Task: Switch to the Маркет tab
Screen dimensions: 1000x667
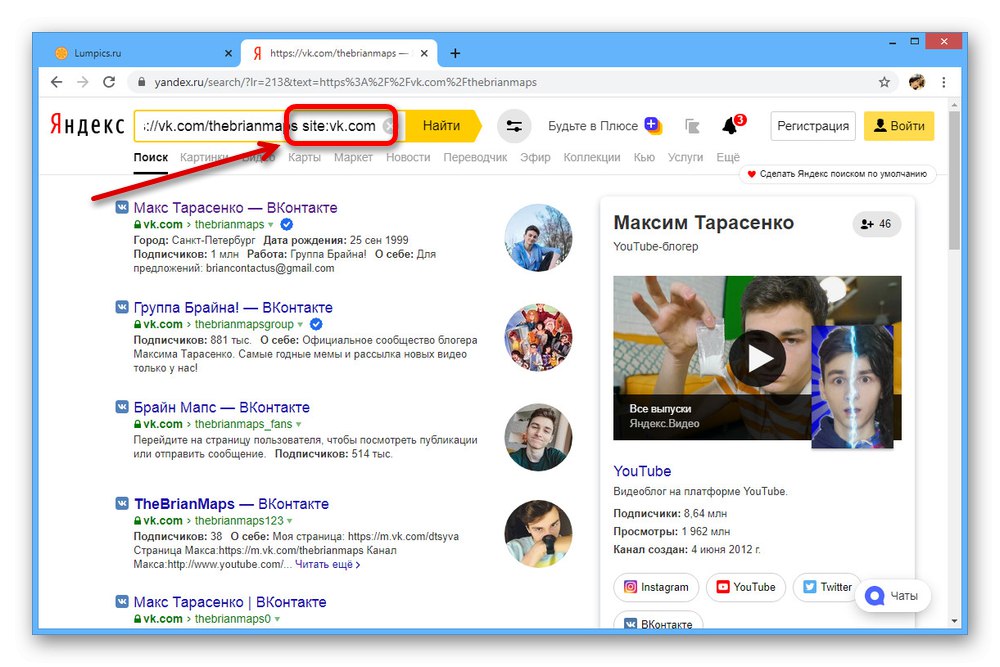Action: tap(353, 158)
